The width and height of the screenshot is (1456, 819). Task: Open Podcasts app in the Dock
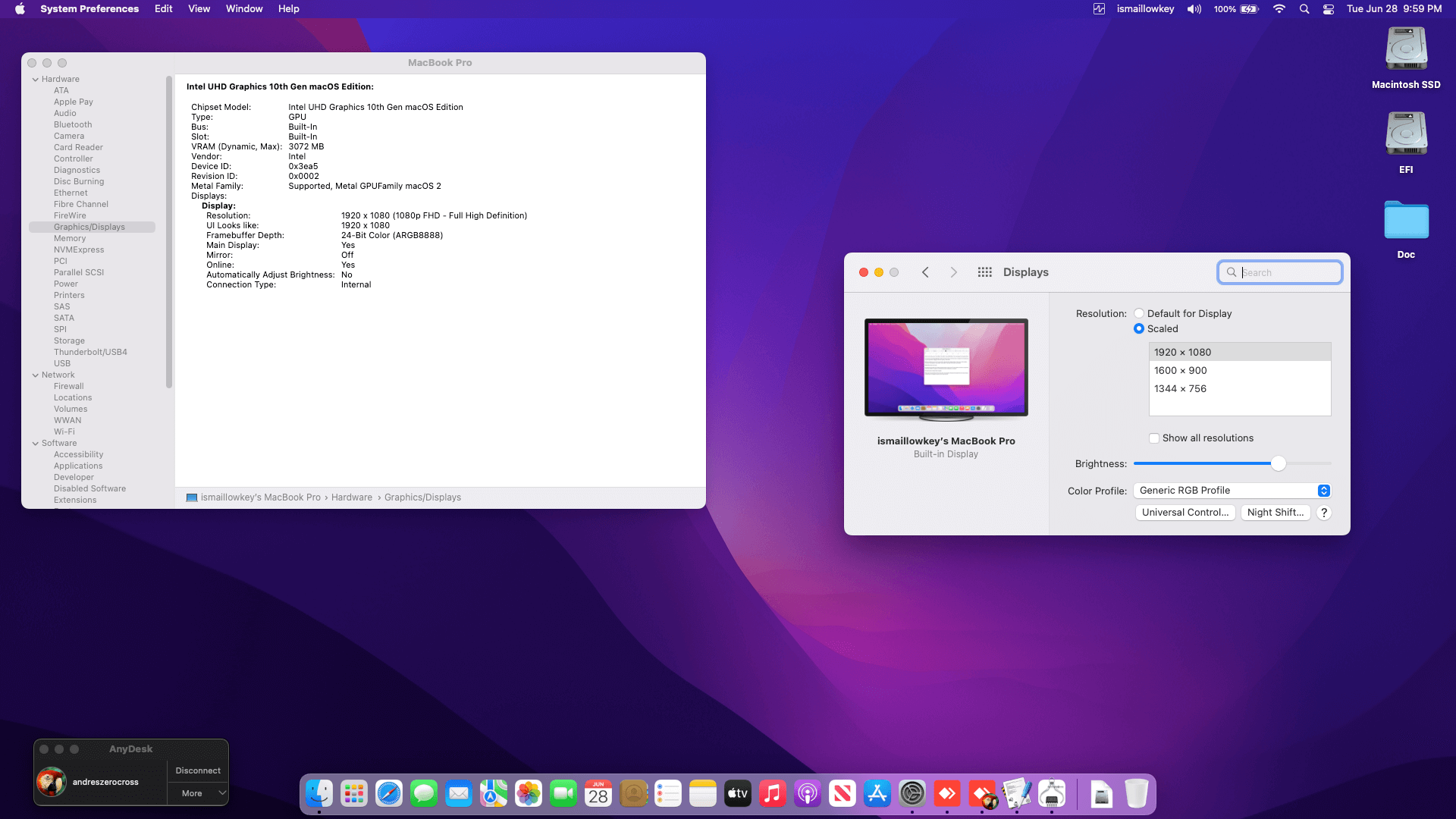click(808, 794)
